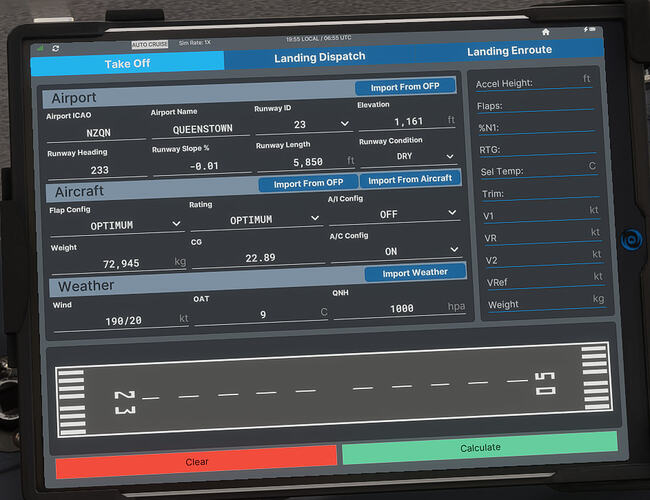Open the A/C Config ON dropdown
650x500 pixels.
point(396,251)
